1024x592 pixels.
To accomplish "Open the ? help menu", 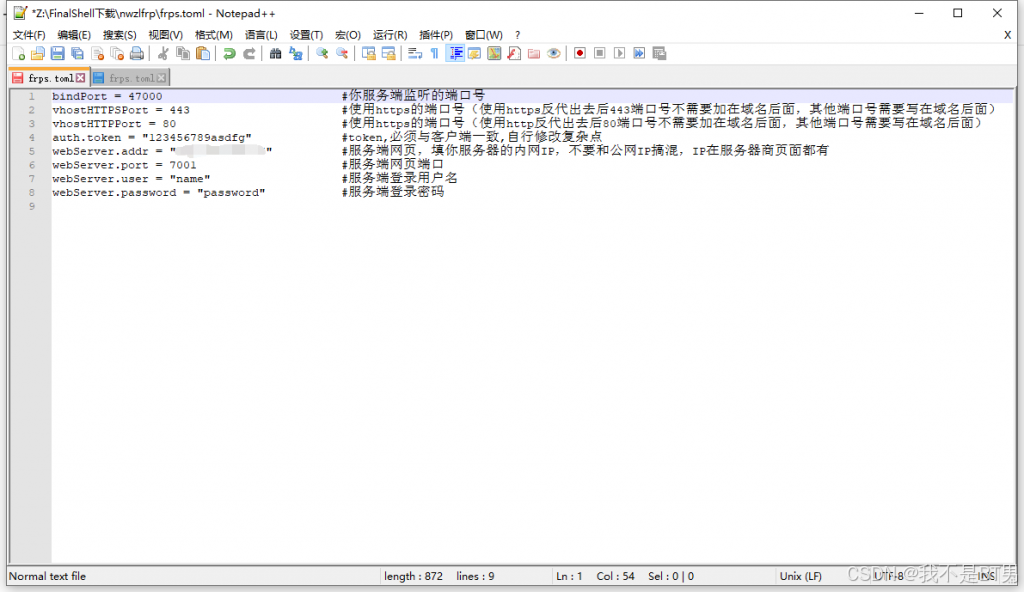I will pos(517,35).
